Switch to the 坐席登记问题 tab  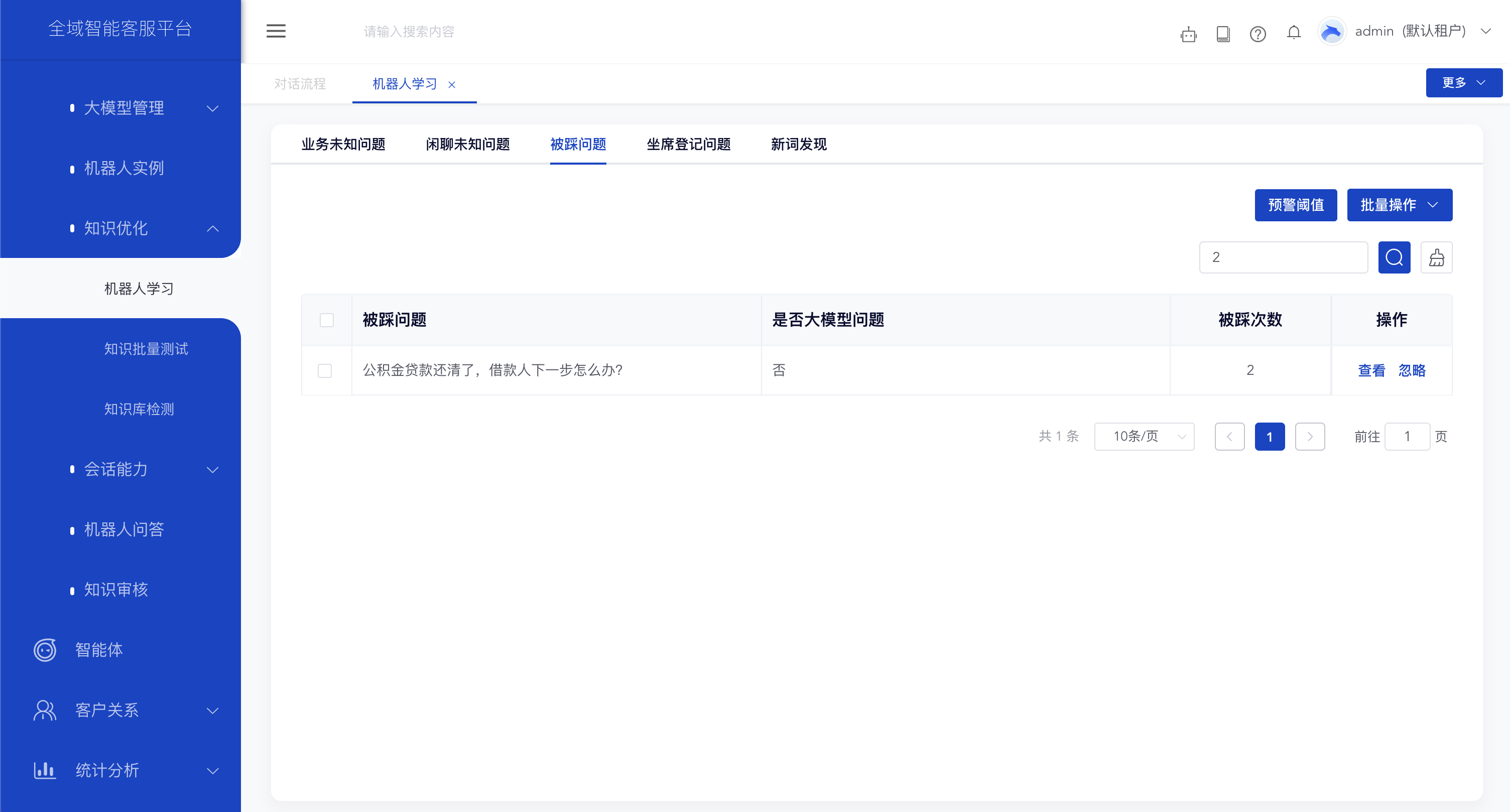(x=688, y=145)
